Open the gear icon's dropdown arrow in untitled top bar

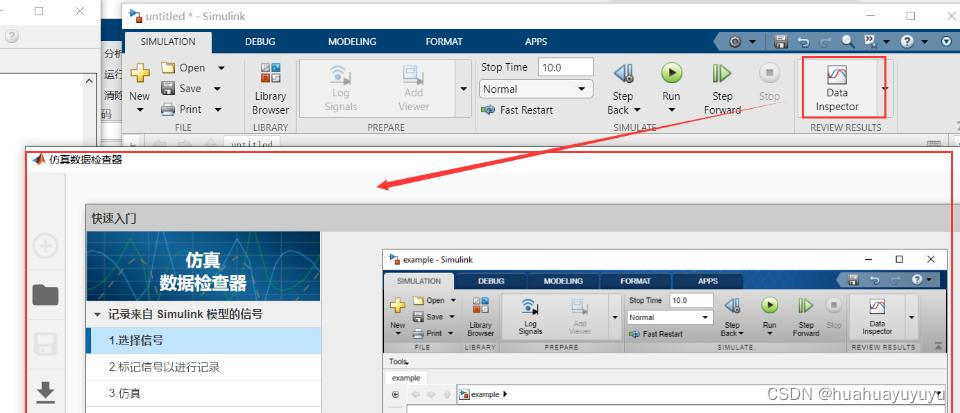(752, 42)
